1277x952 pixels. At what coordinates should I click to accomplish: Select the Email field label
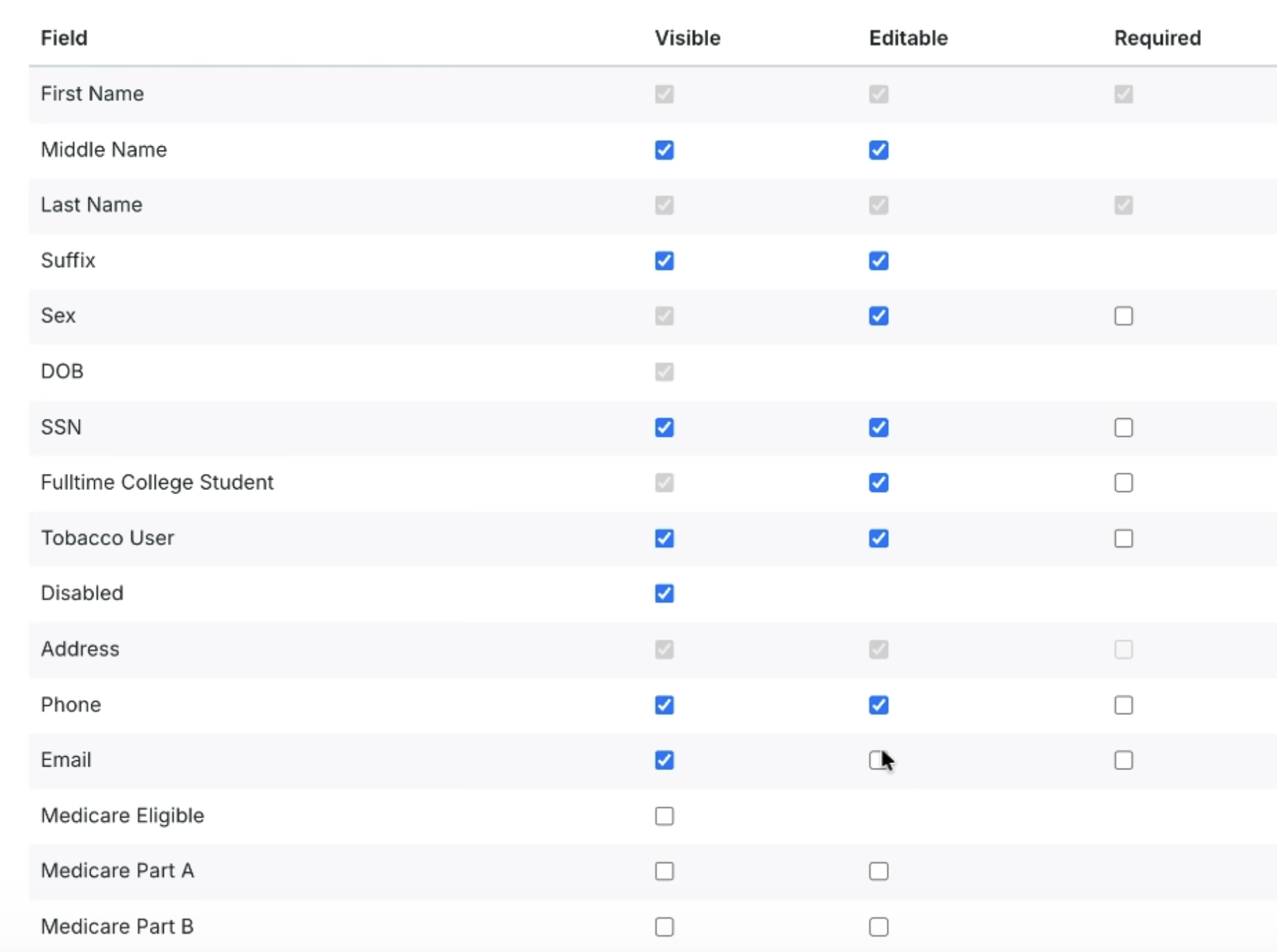click(66, 759)
